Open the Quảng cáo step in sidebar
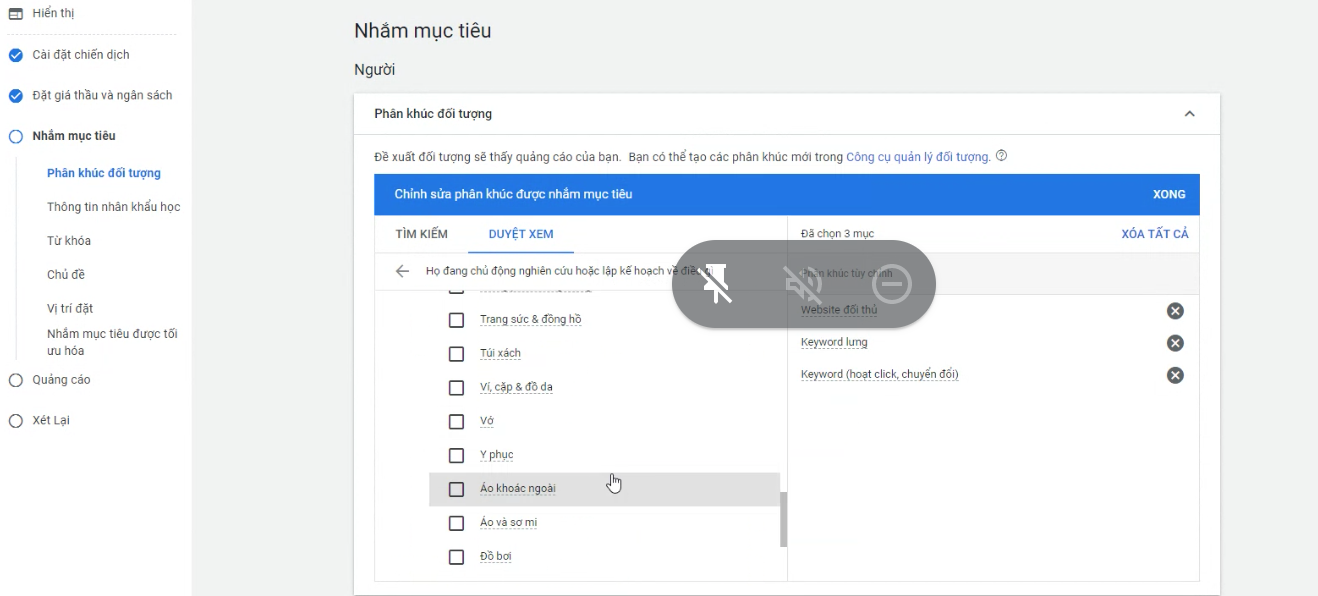1318x596 pixels. tap(61, 380)
